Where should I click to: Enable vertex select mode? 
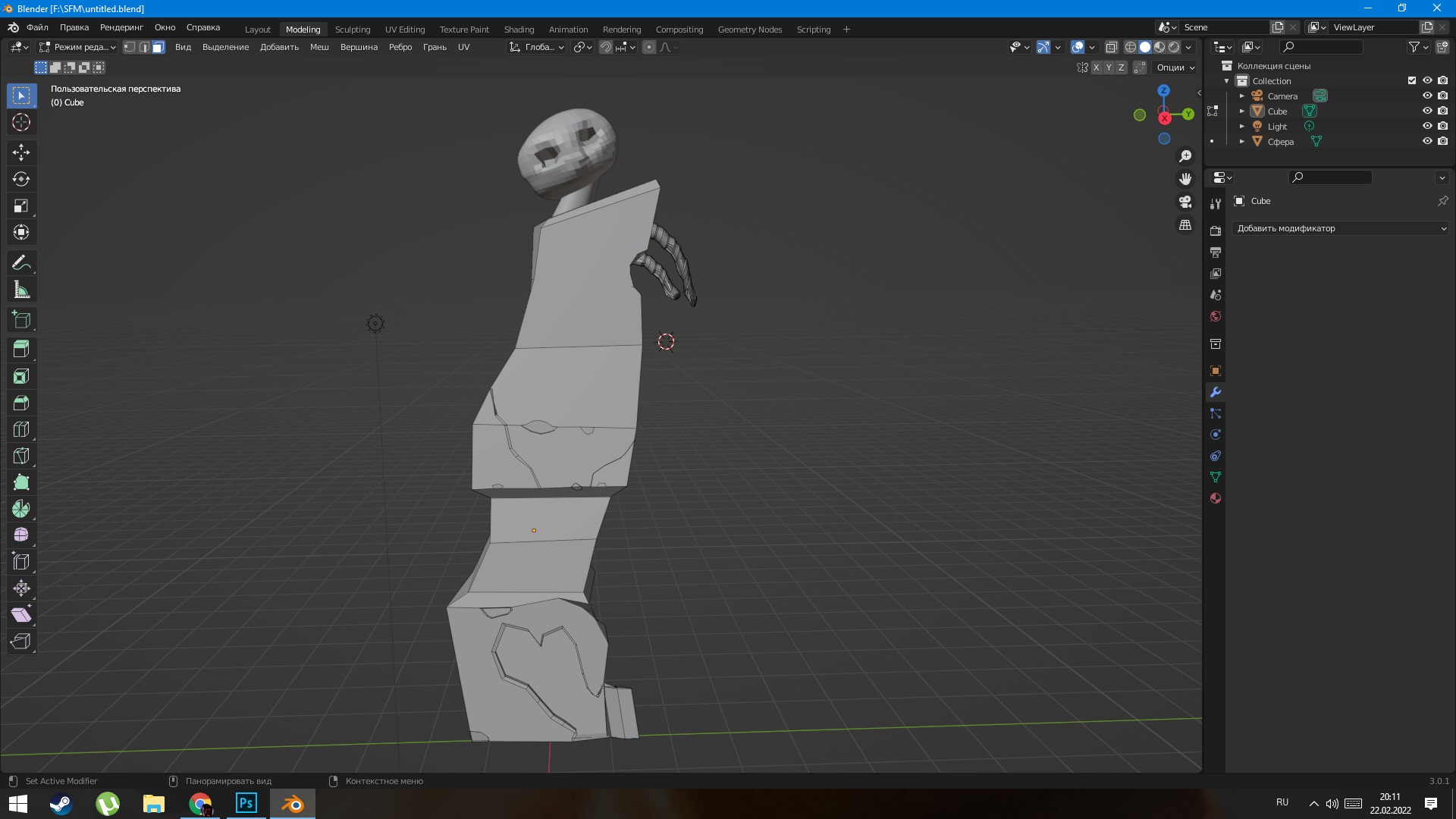click(130, 47)
